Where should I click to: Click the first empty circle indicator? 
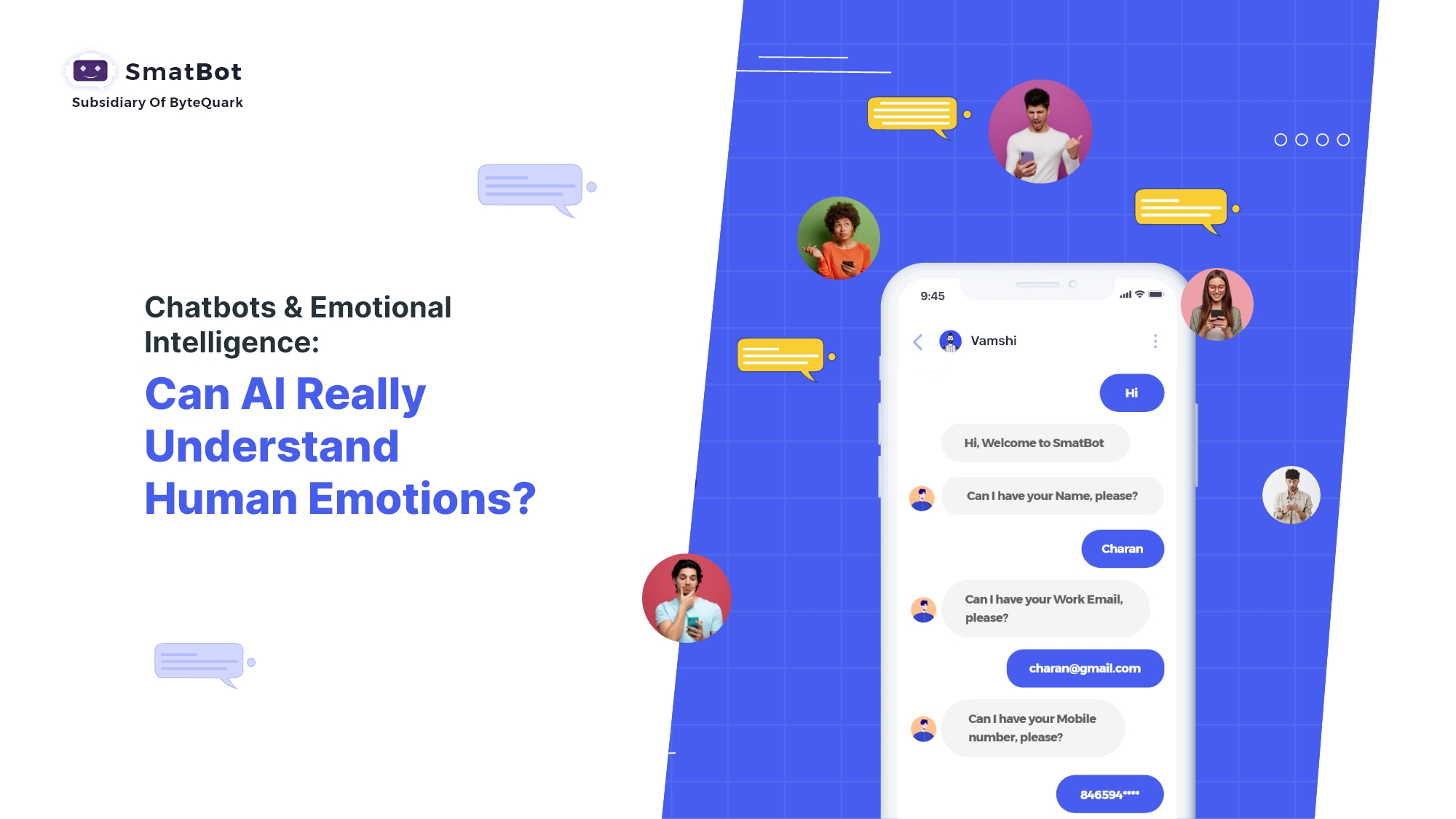[x=1282, y=140]
